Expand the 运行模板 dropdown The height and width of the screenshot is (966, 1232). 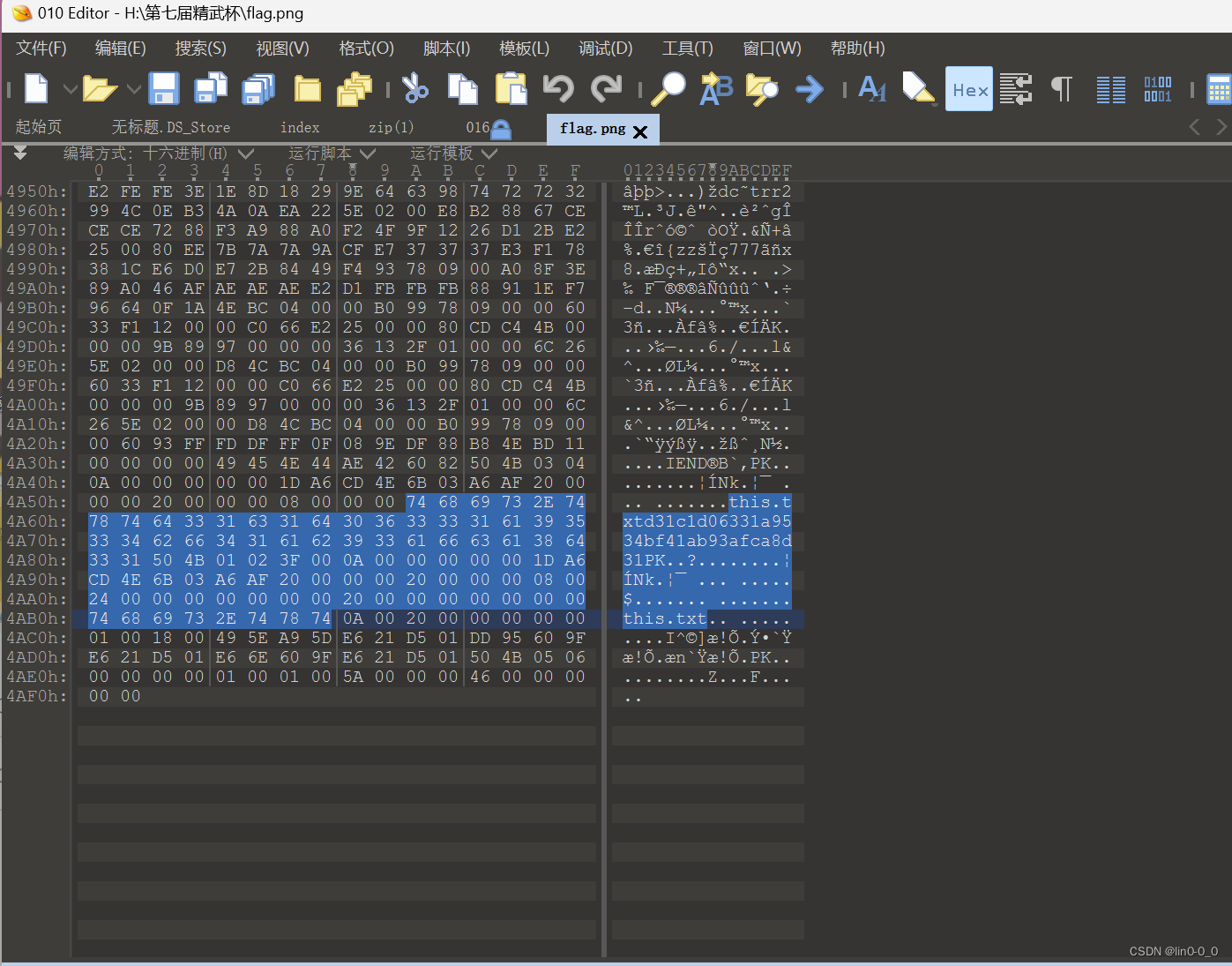489,154
